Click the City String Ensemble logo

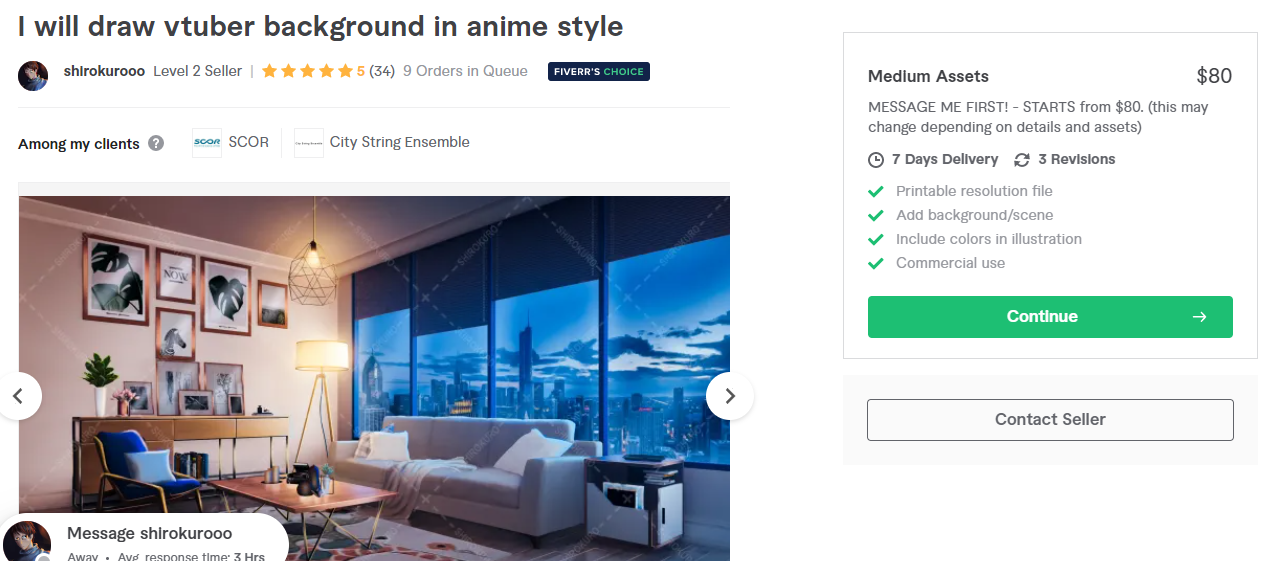coord(309,142)
